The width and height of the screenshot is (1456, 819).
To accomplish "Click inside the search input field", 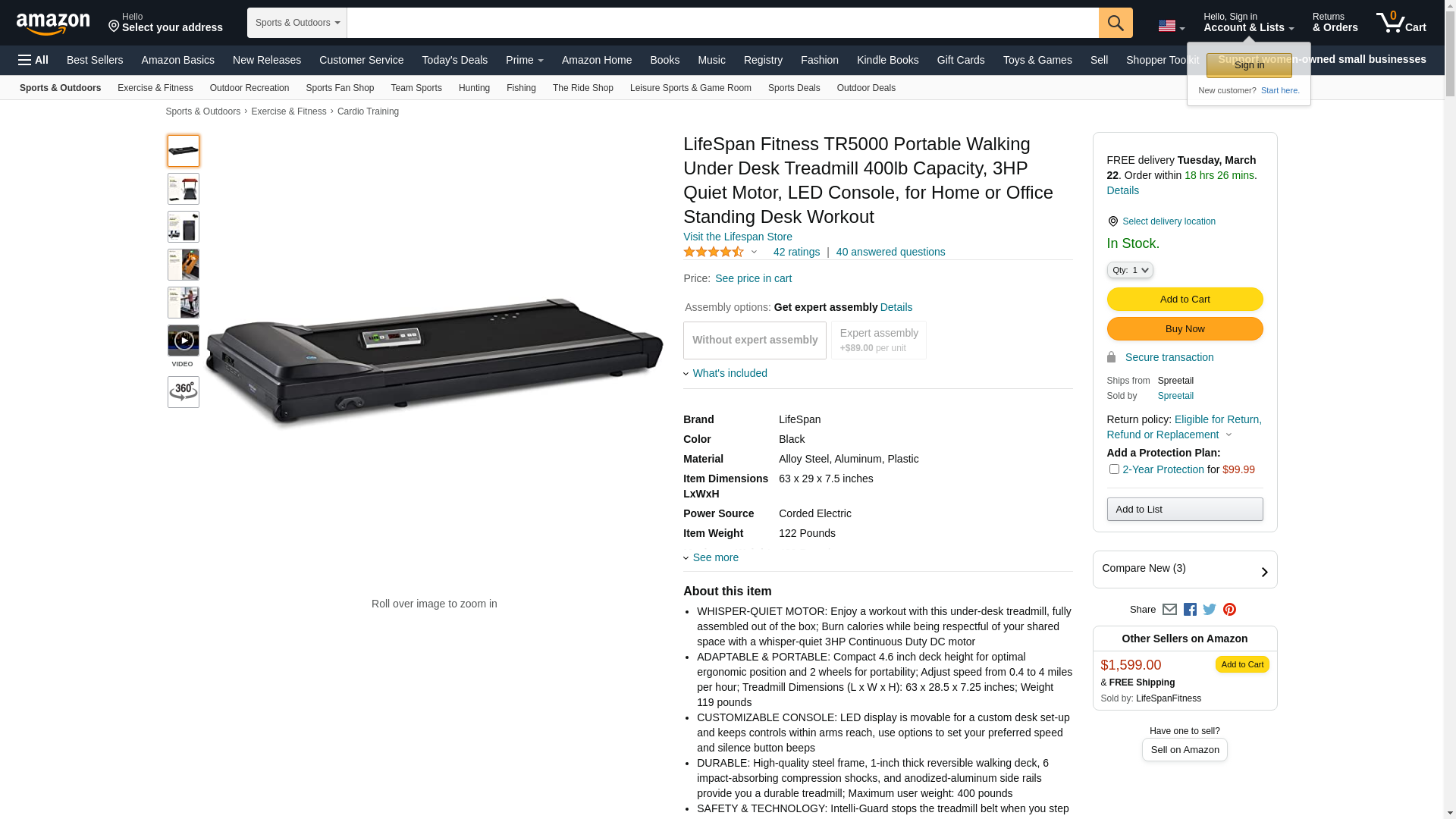I will 723,23.
